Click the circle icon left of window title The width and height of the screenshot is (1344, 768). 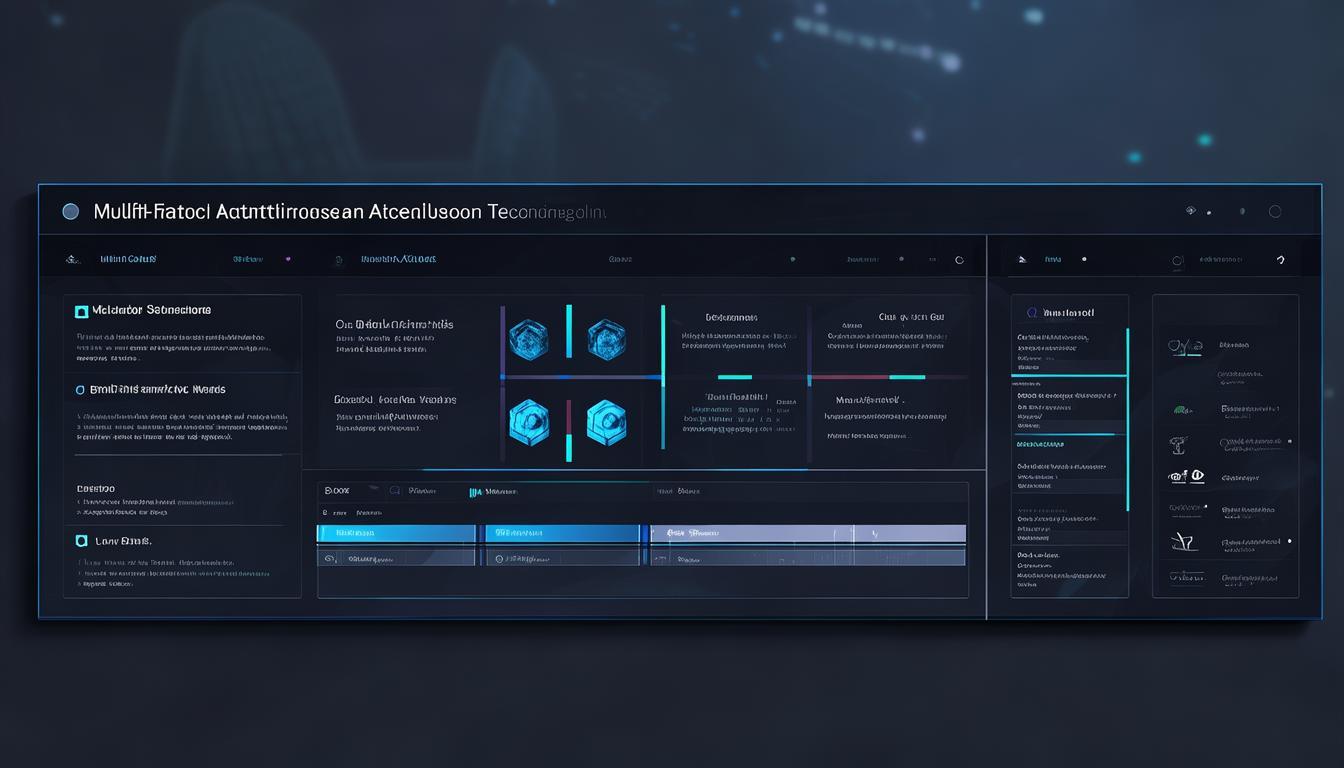coord(70,211)
